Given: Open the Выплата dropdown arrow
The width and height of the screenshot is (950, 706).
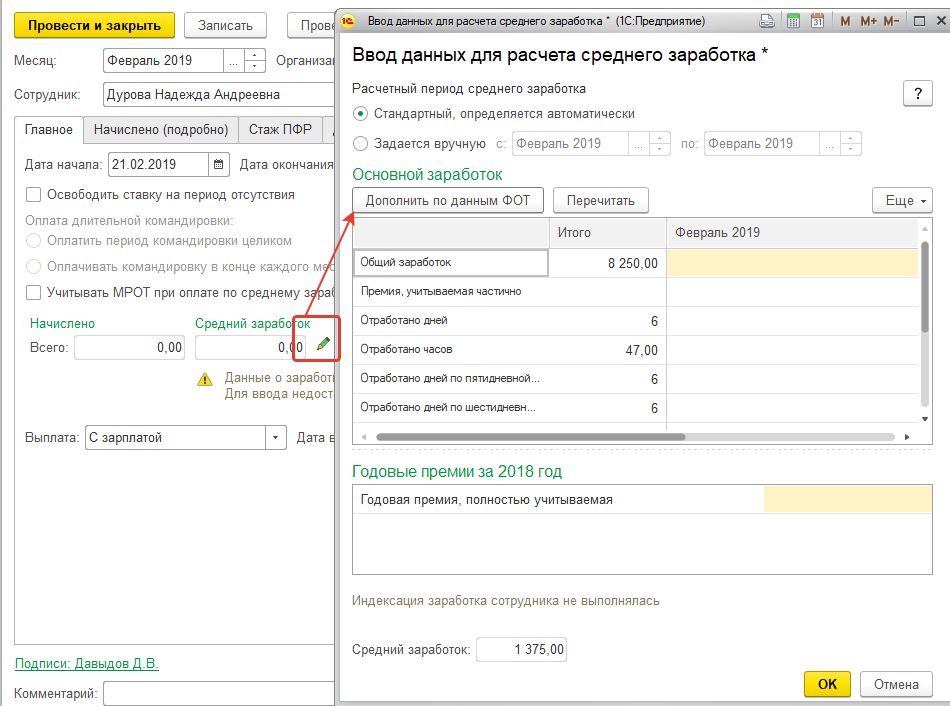Looking at the screenshot, I should (x=276, y=438).
